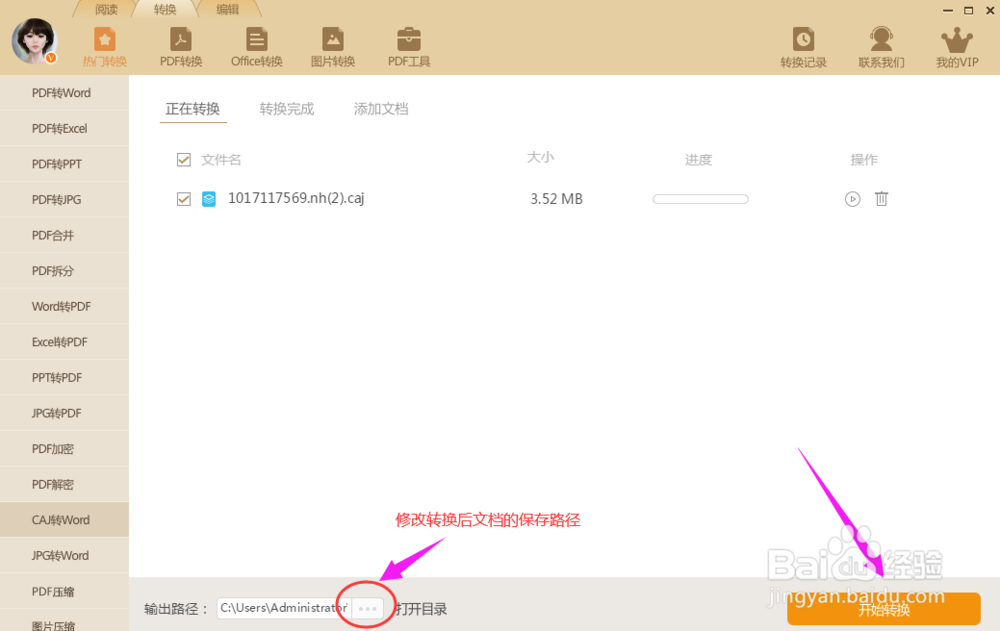Click the 3.52 MB size value
1000x631 pixels.
pyautogui.click(x=556, y=199)
